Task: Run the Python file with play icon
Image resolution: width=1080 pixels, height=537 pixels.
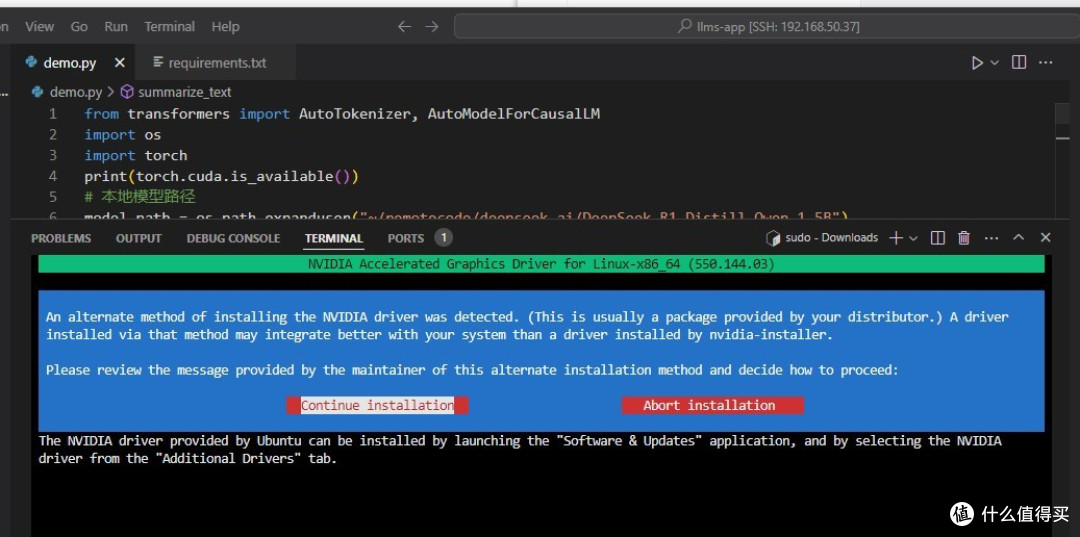Action: click(977, 63)
